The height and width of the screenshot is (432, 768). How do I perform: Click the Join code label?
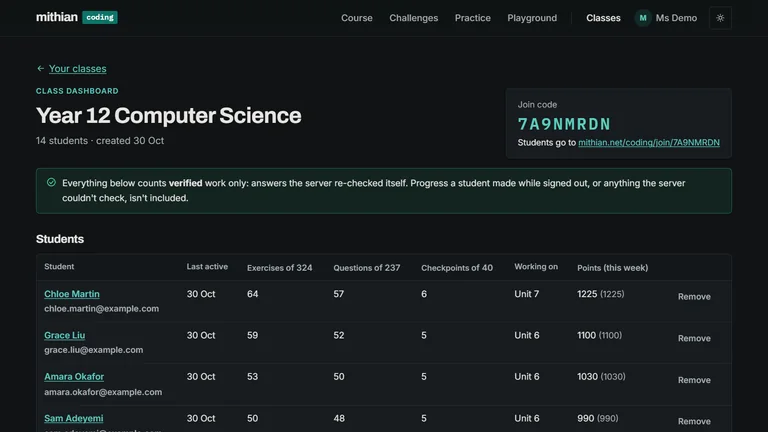click(x=537, y=104)
